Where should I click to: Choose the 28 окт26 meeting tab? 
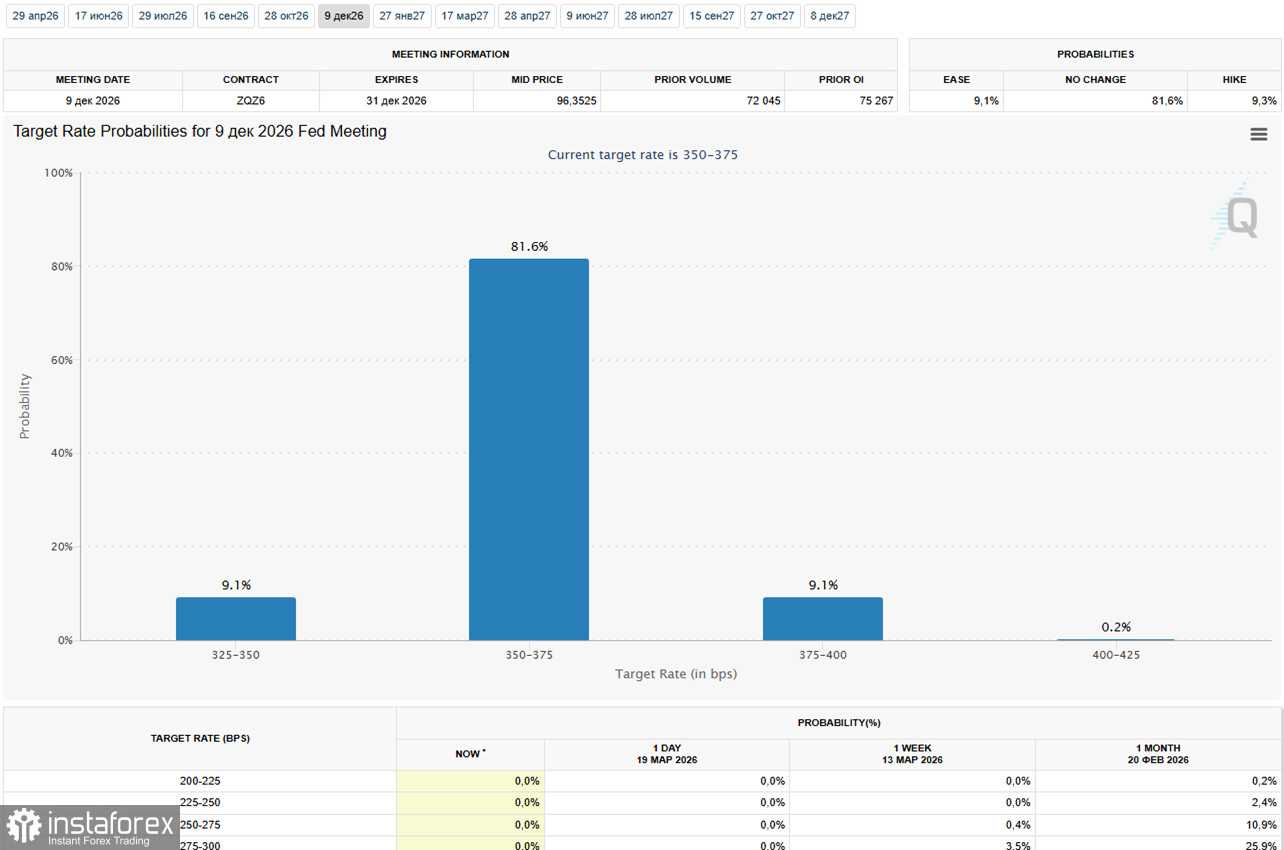(287, 16)
